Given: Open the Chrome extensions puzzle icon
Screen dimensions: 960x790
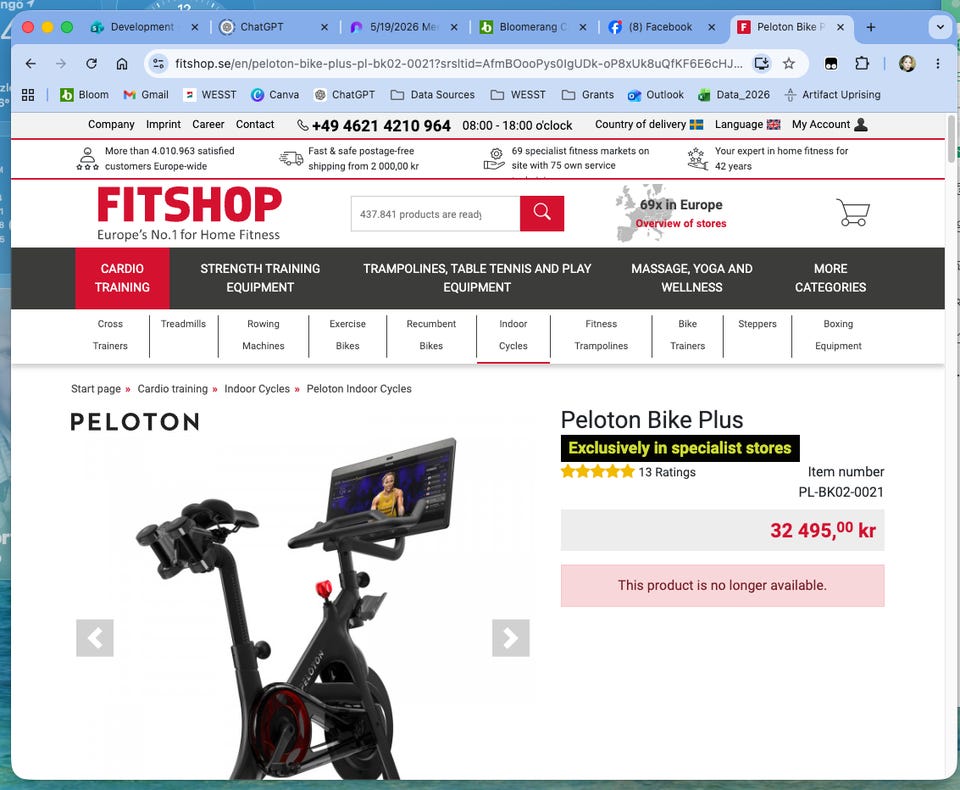Looking at the screenshot, I should (x=861, y=64).
